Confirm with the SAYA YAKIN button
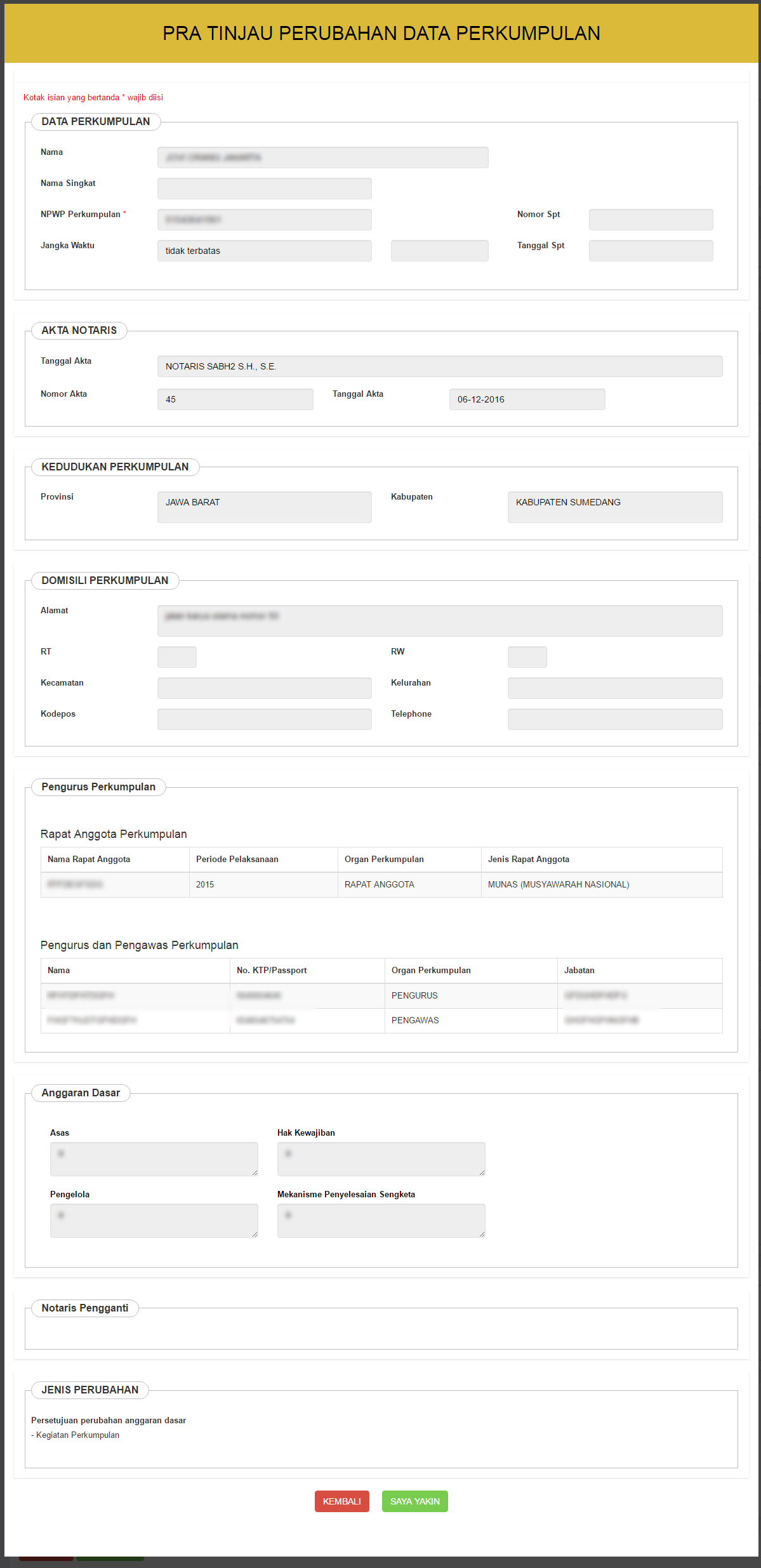 [x=414, y=1501]
